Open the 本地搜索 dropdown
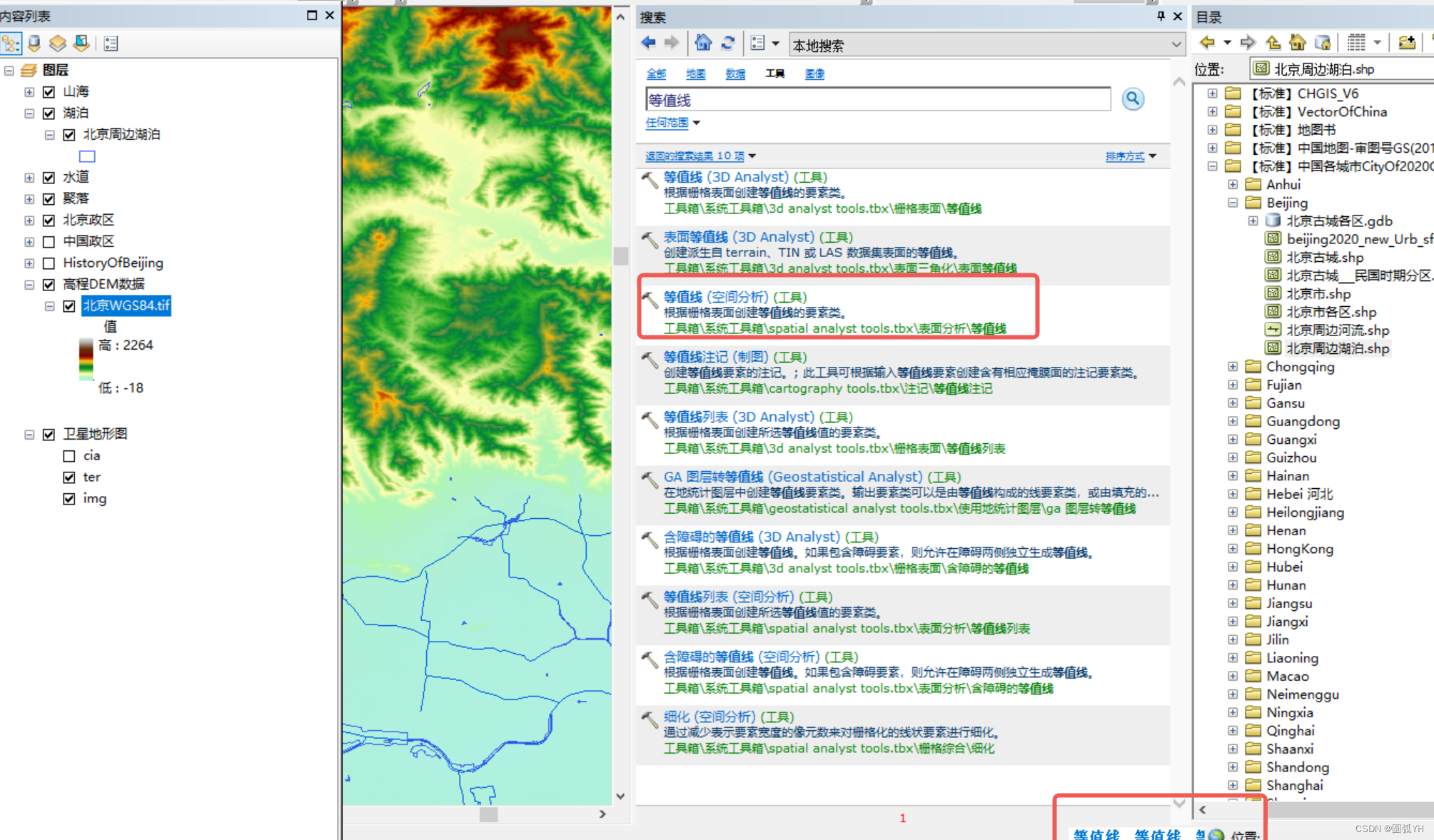The width and height of the screenshot is (1434, 840). pyautogui.click(x=1176, y=45)
